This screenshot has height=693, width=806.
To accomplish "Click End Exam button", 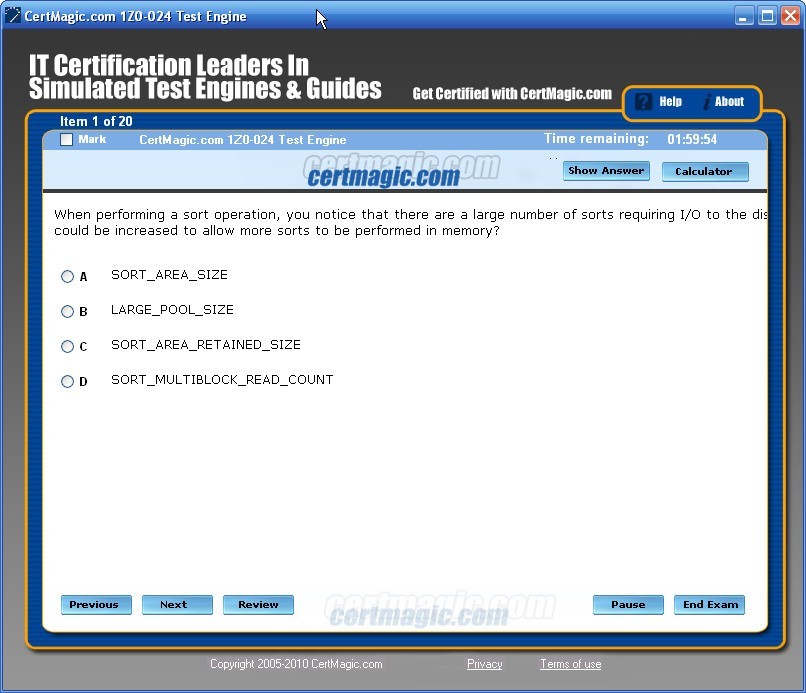I will click(x=710, y=605).
